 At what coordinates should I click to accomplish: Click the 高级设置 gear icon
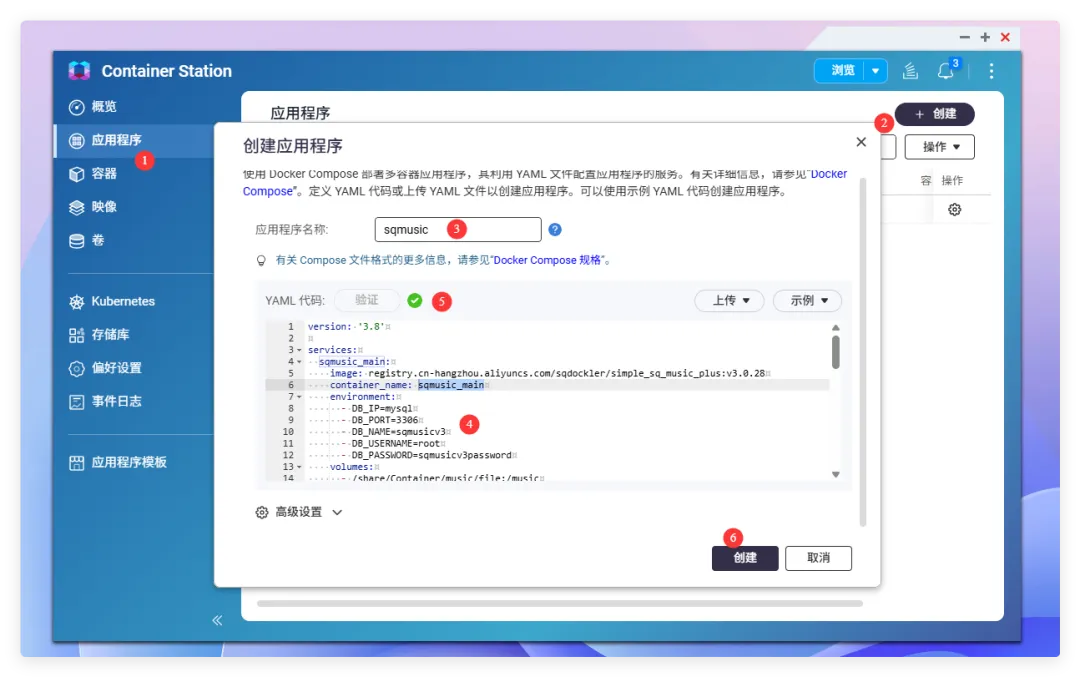click(x=262, y=512)
